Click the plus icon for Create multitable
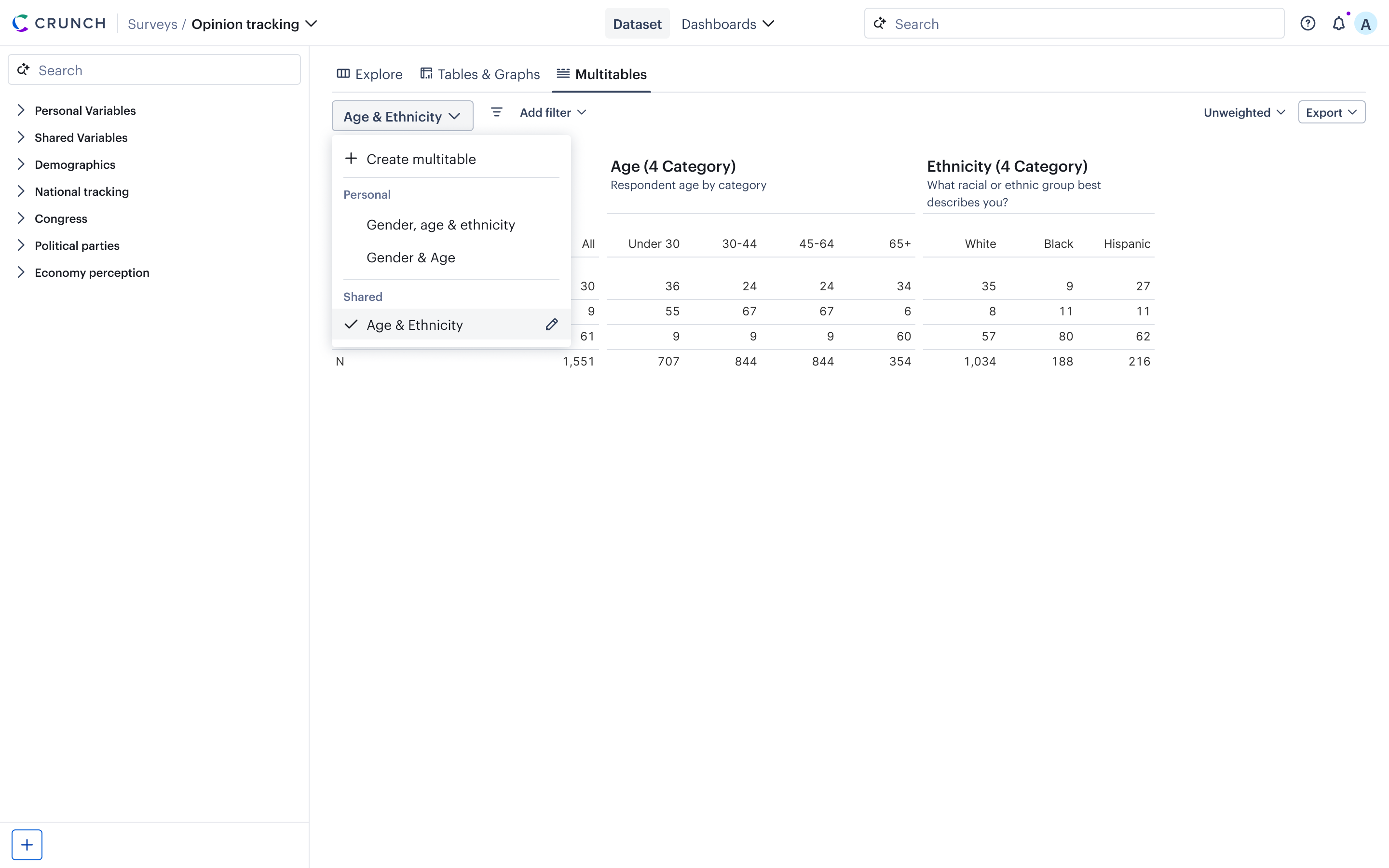The height and width of the screenshot is (868, 1389). [x=351, y=159]
